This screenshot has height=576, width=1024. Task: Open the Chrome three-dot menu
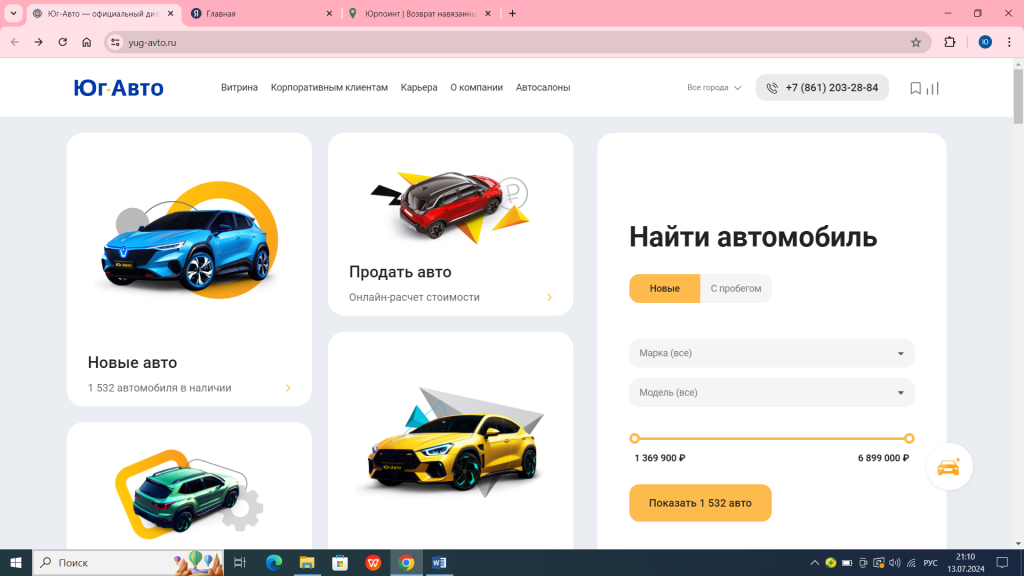pyautogui.click(x=1009, y=42)
